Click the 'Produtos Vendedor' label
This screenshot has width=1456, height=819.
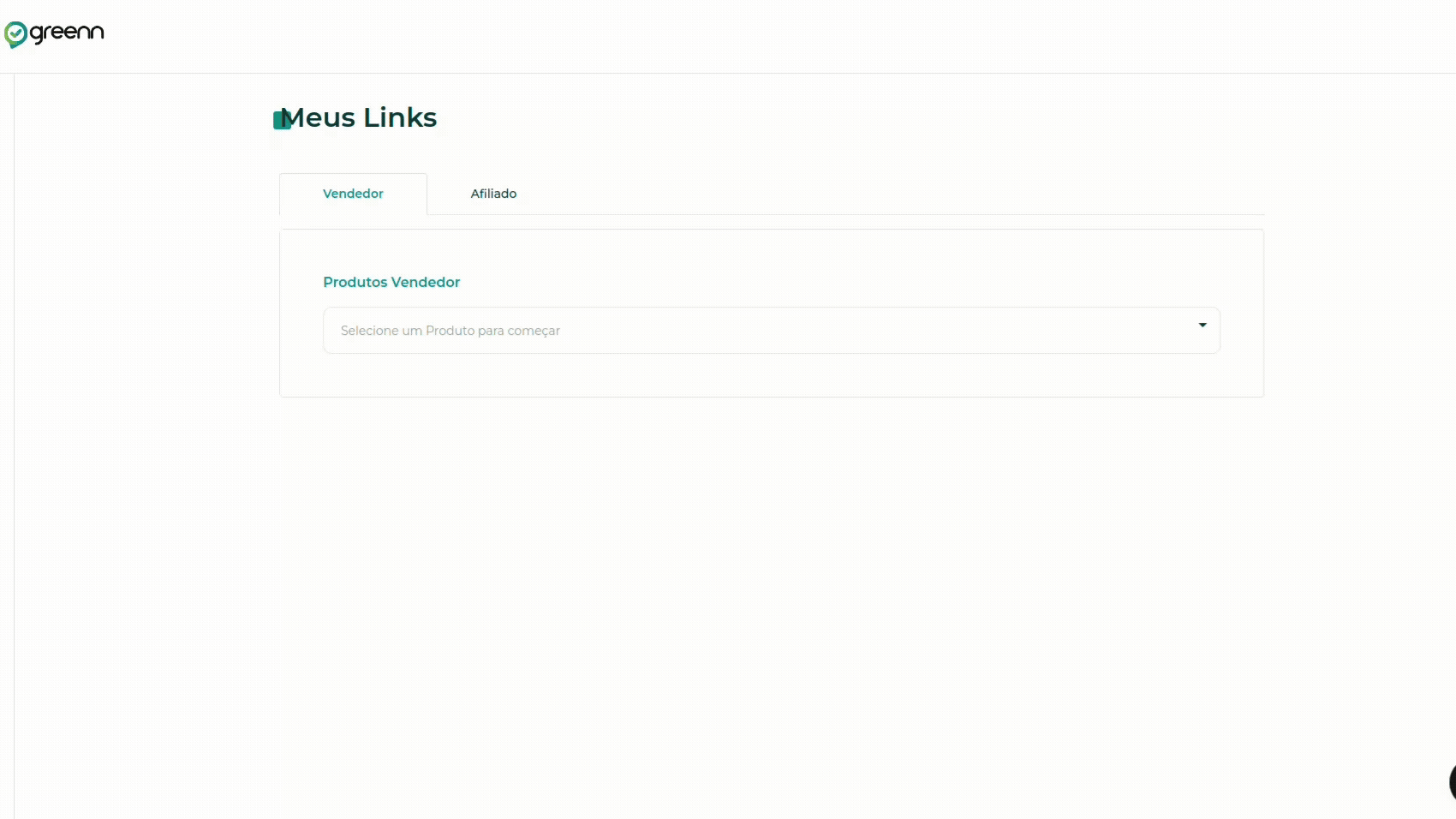pyautogui.click(x=391, y=282)
